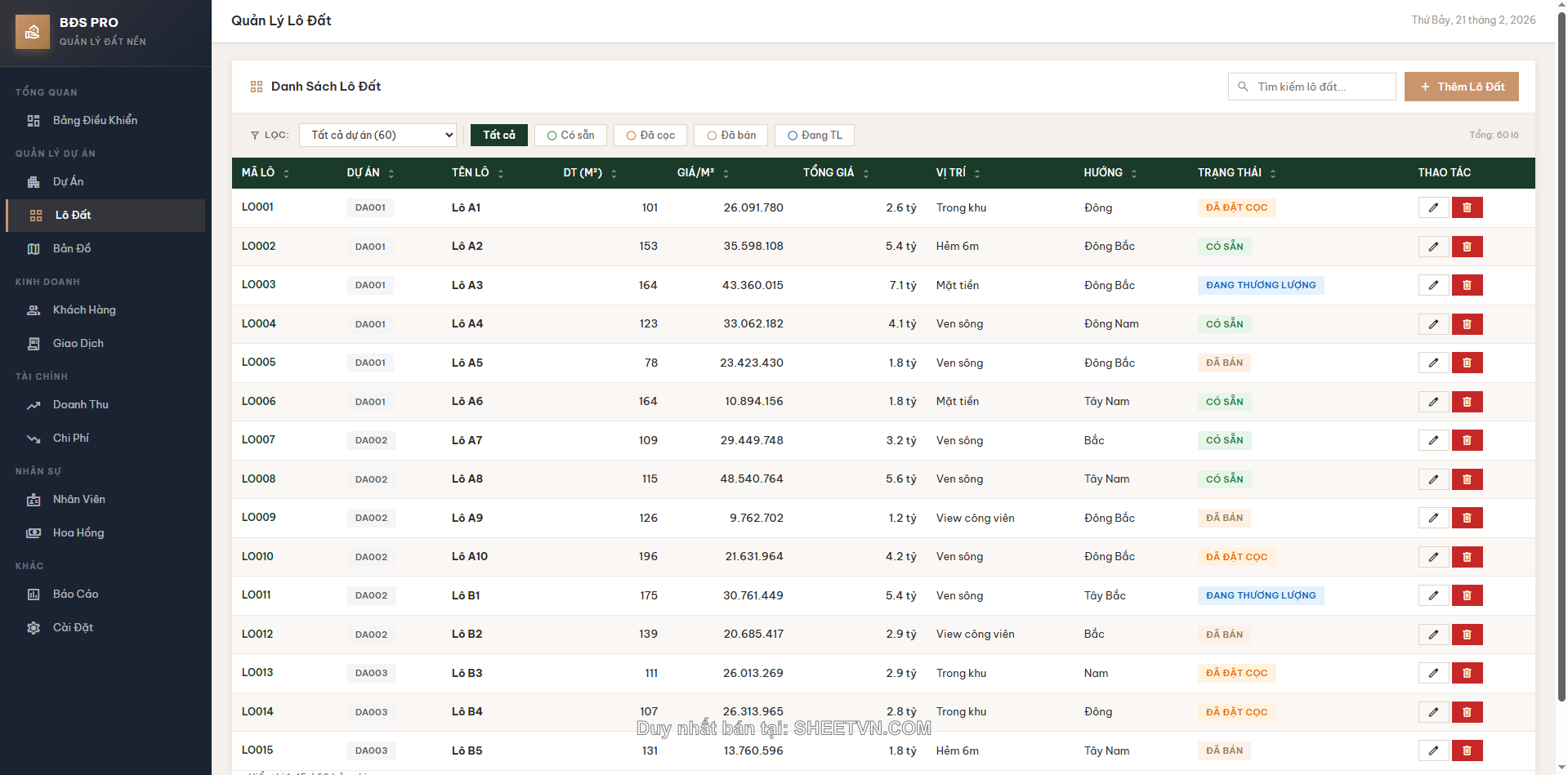Click the search magnifier icon
The height and width of the screenshot is (775, 1568).
[x=1243, y=87]
